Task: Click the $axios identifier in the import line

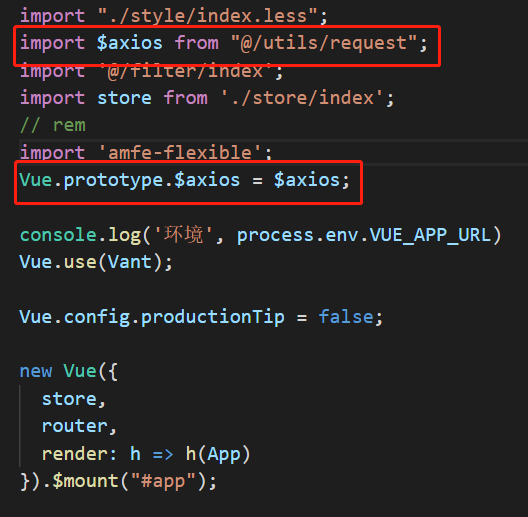Action: (x=130, y=43)
